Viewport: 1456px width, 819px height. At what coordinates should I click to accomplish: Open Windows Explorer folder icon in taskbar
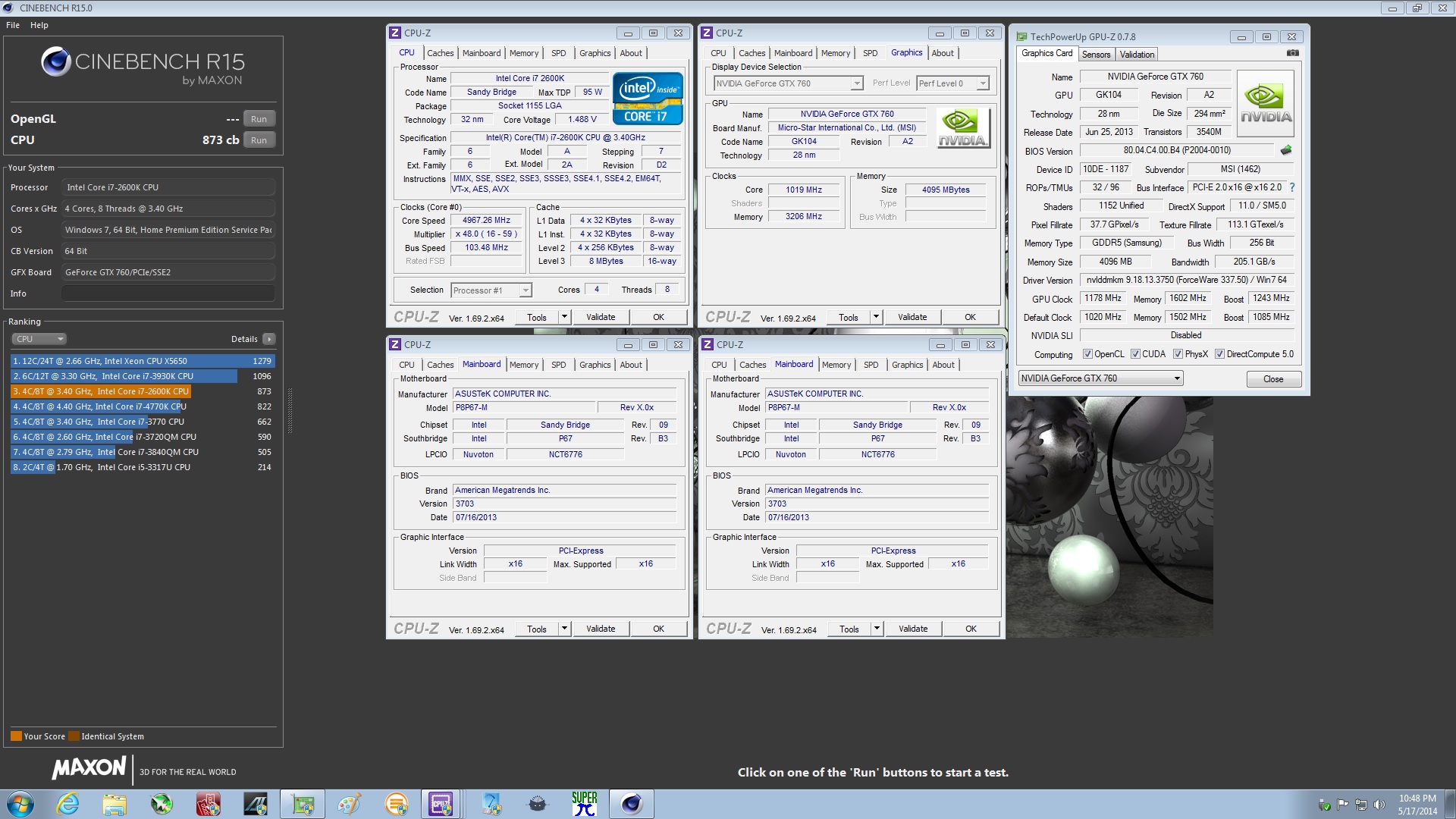tap(115, 804)
